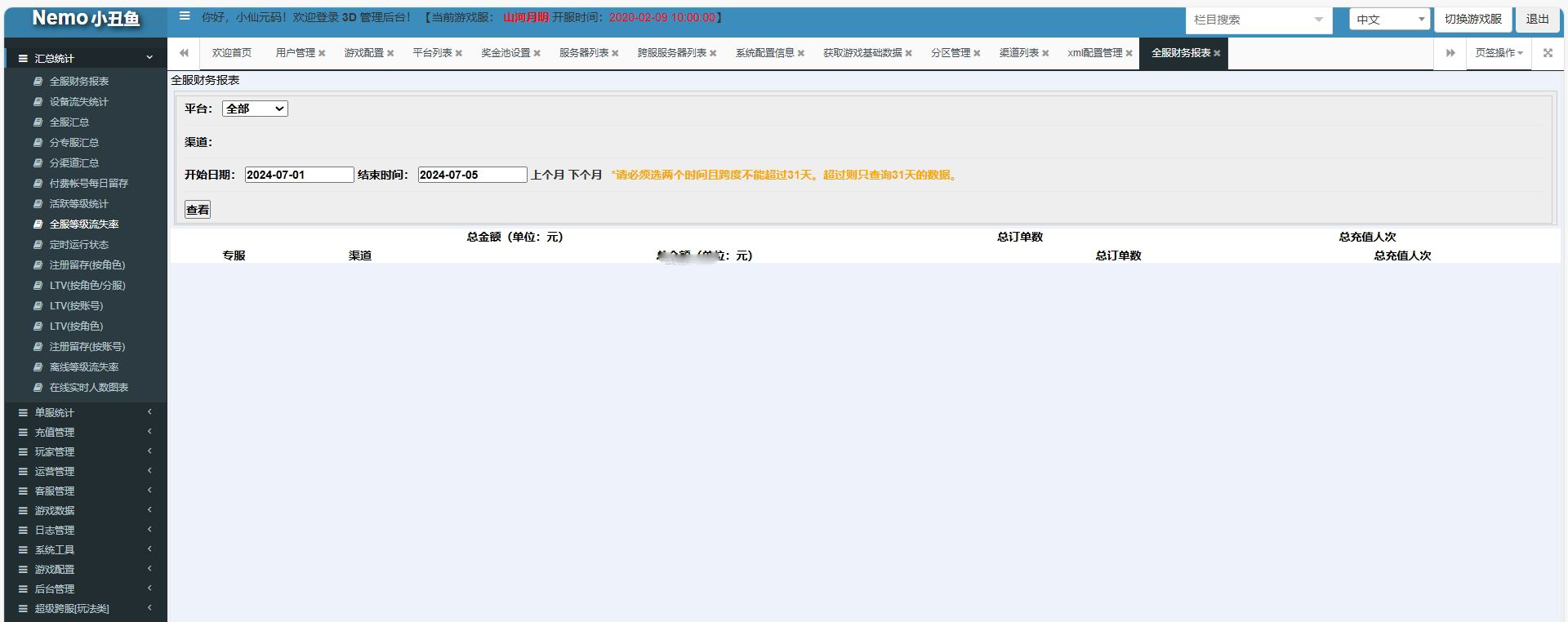
Task: Open 全服财务报表 in sidebar
Action: (x=78, y=82)
